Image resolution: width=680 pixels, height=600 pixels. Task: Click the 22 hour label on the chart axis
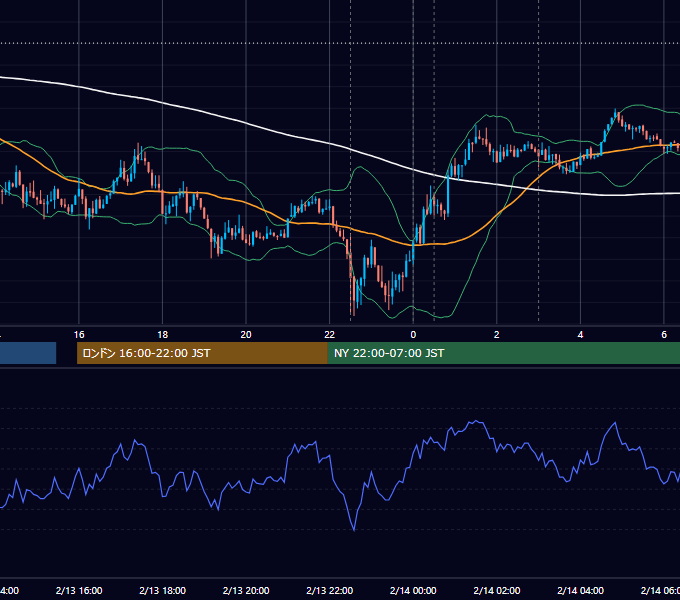[x=330, y=335]
